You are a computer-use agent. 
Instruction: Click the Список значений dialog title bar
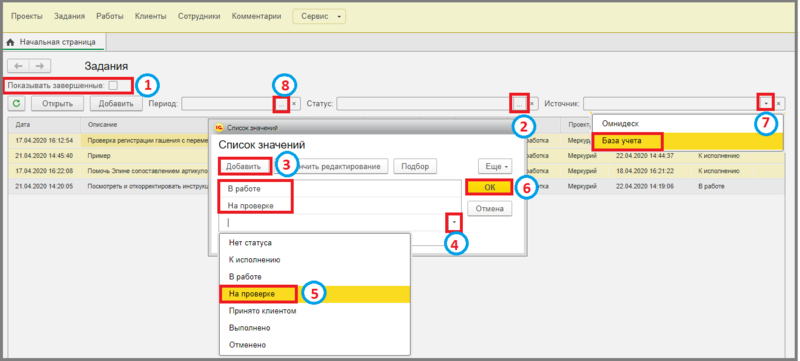point(367,127)
